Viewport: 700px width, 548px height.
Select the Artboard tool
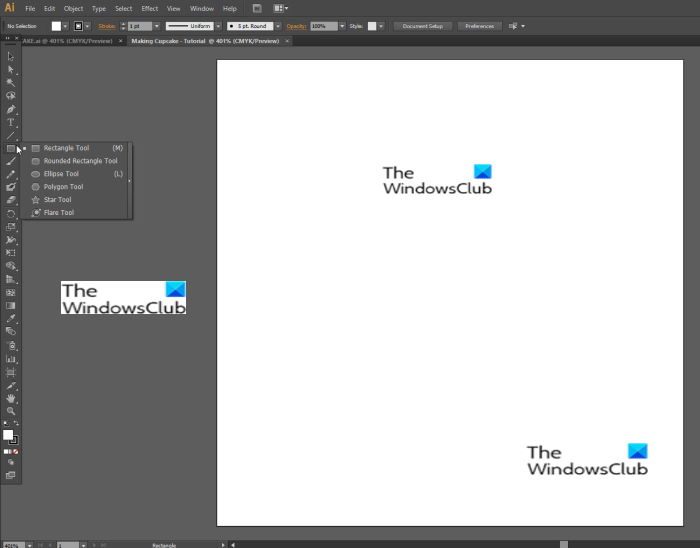pos(11,372)
